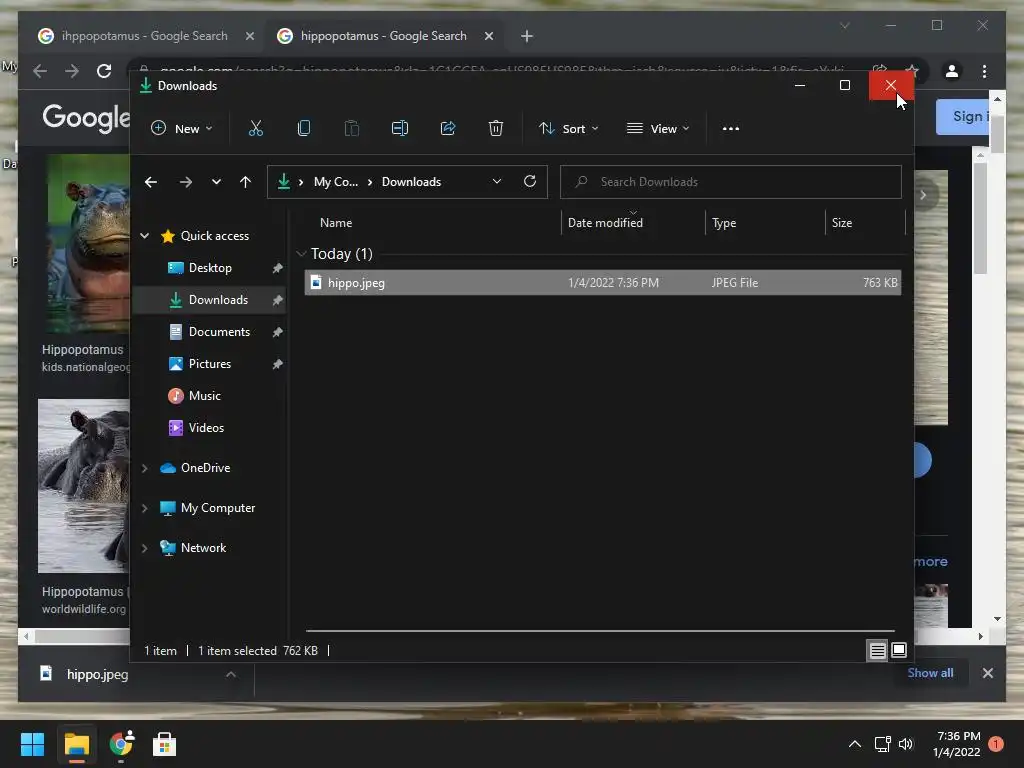The width and height of the screenshot is (1024, 768).
Task: Switch to details view icon in status bar
Action: pyautogui.click(x=877, y=650)
